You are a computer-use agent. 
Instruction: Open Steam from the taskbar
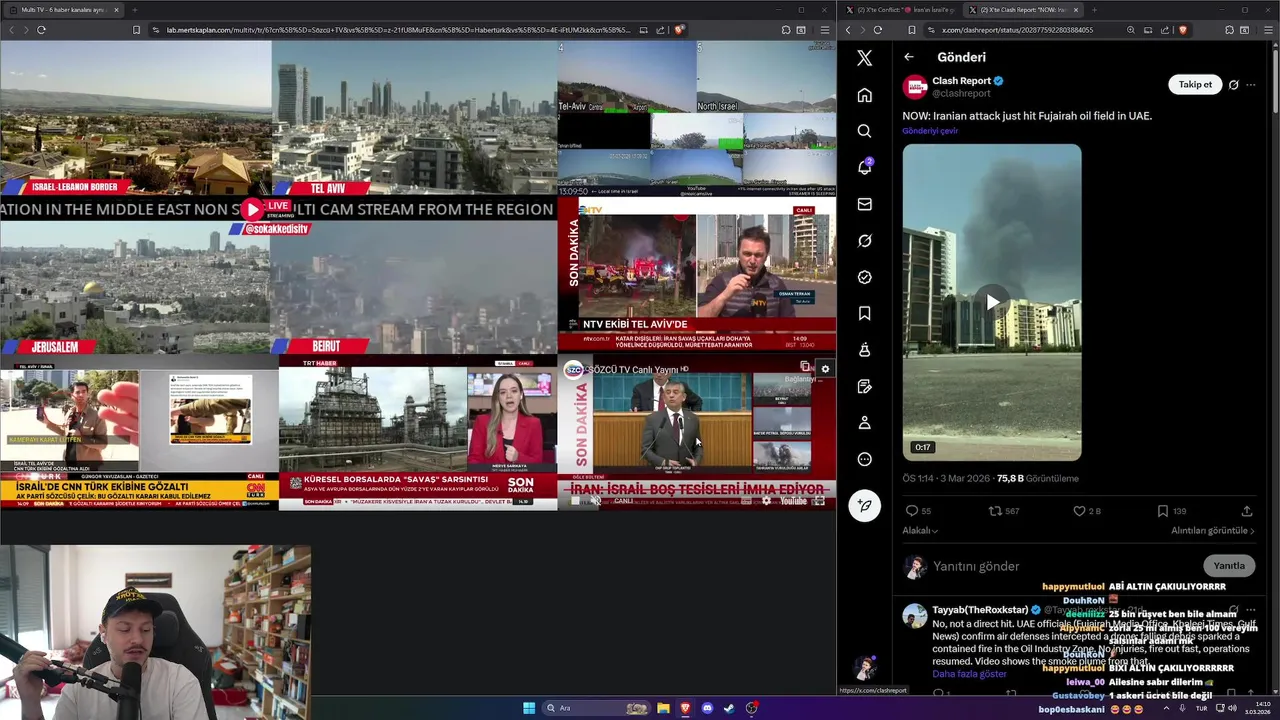[x=729, y=708]
